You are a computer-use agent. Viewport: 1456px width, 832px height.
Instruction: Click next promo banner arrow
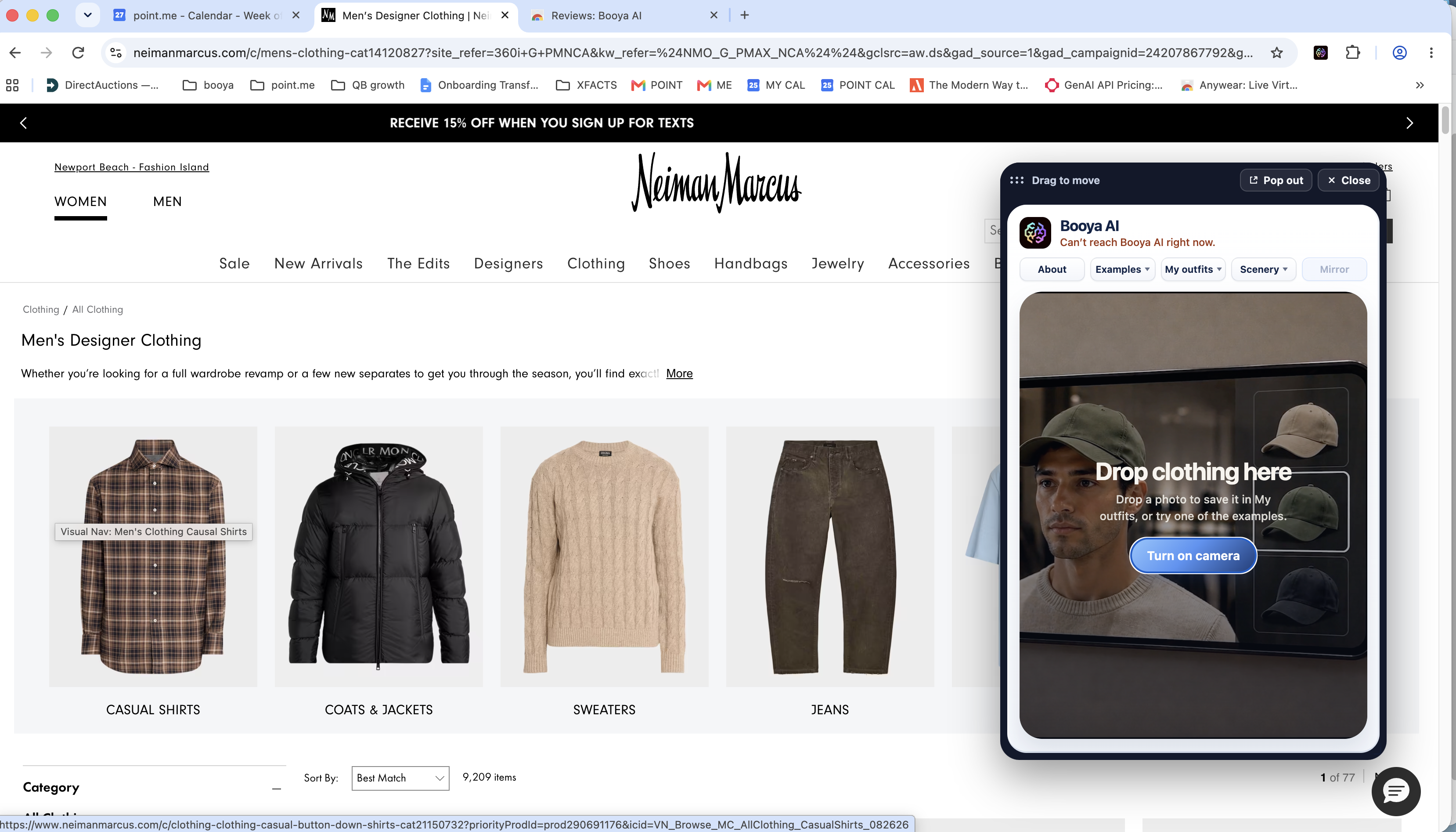coord(1410,123)
